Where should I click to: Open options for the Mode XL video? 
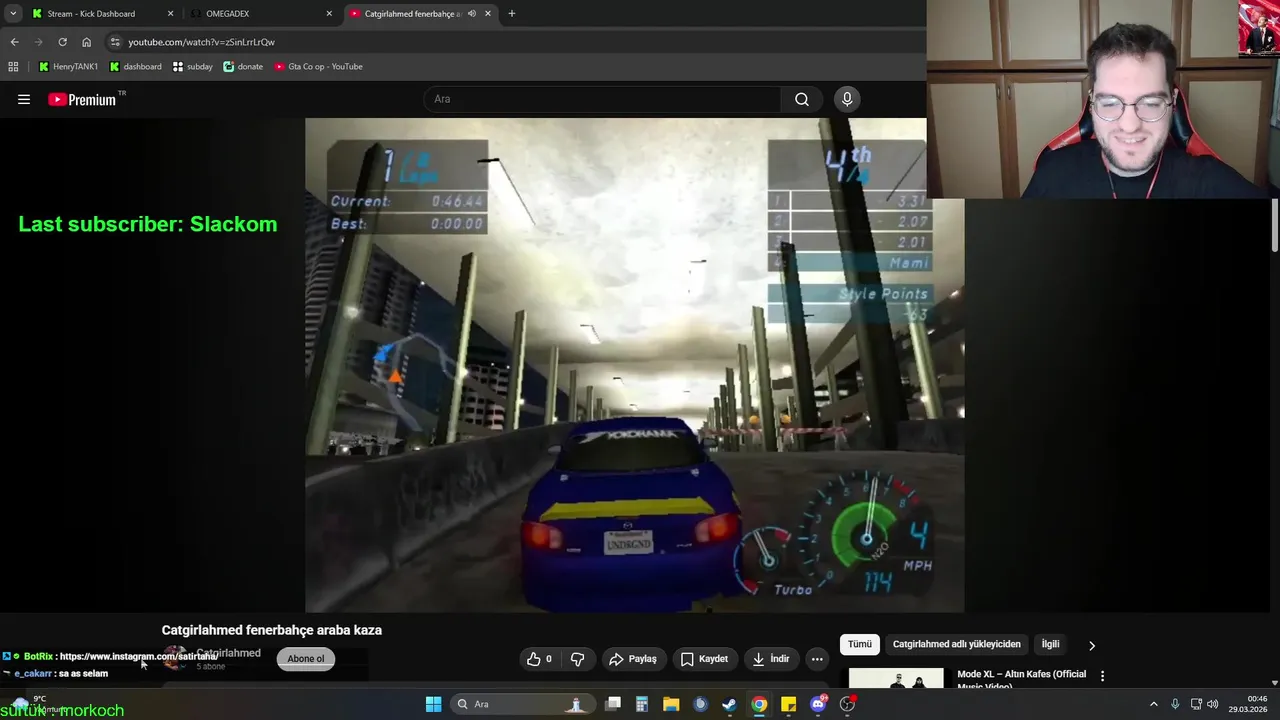(x=1102, y=676)
